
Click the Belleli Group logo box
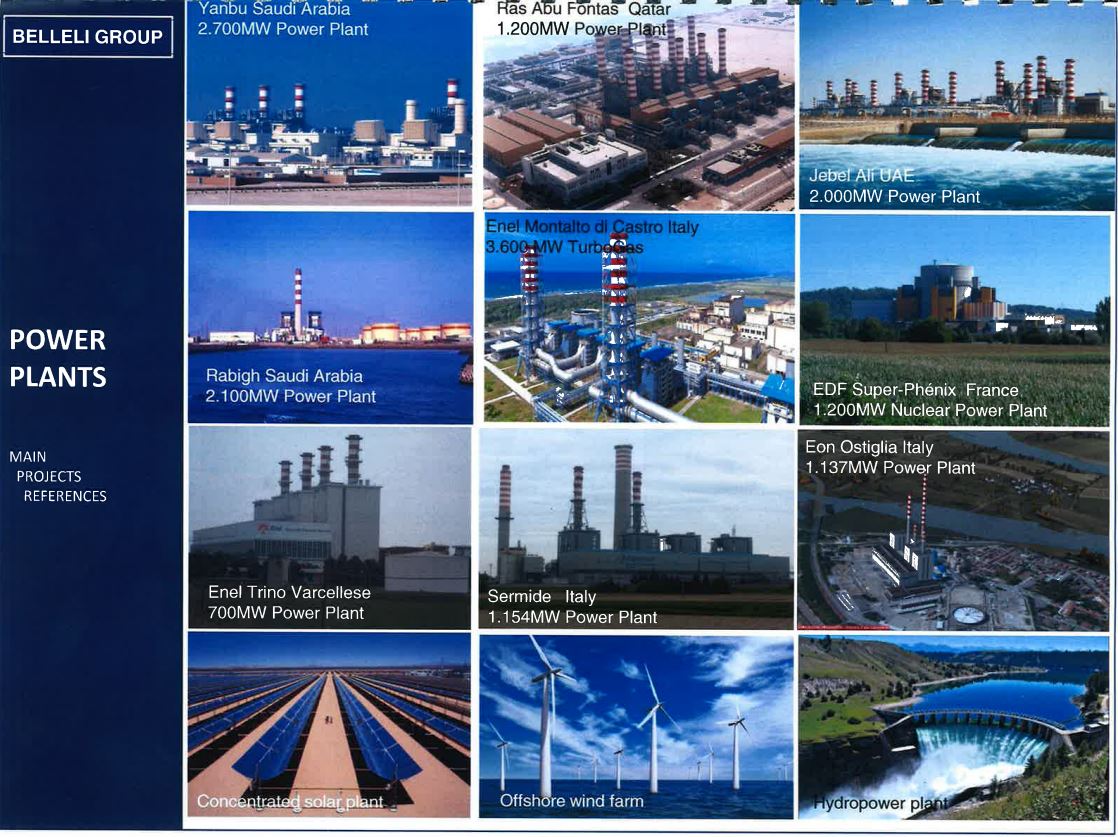pyautogui.click(x=88, y=37)
